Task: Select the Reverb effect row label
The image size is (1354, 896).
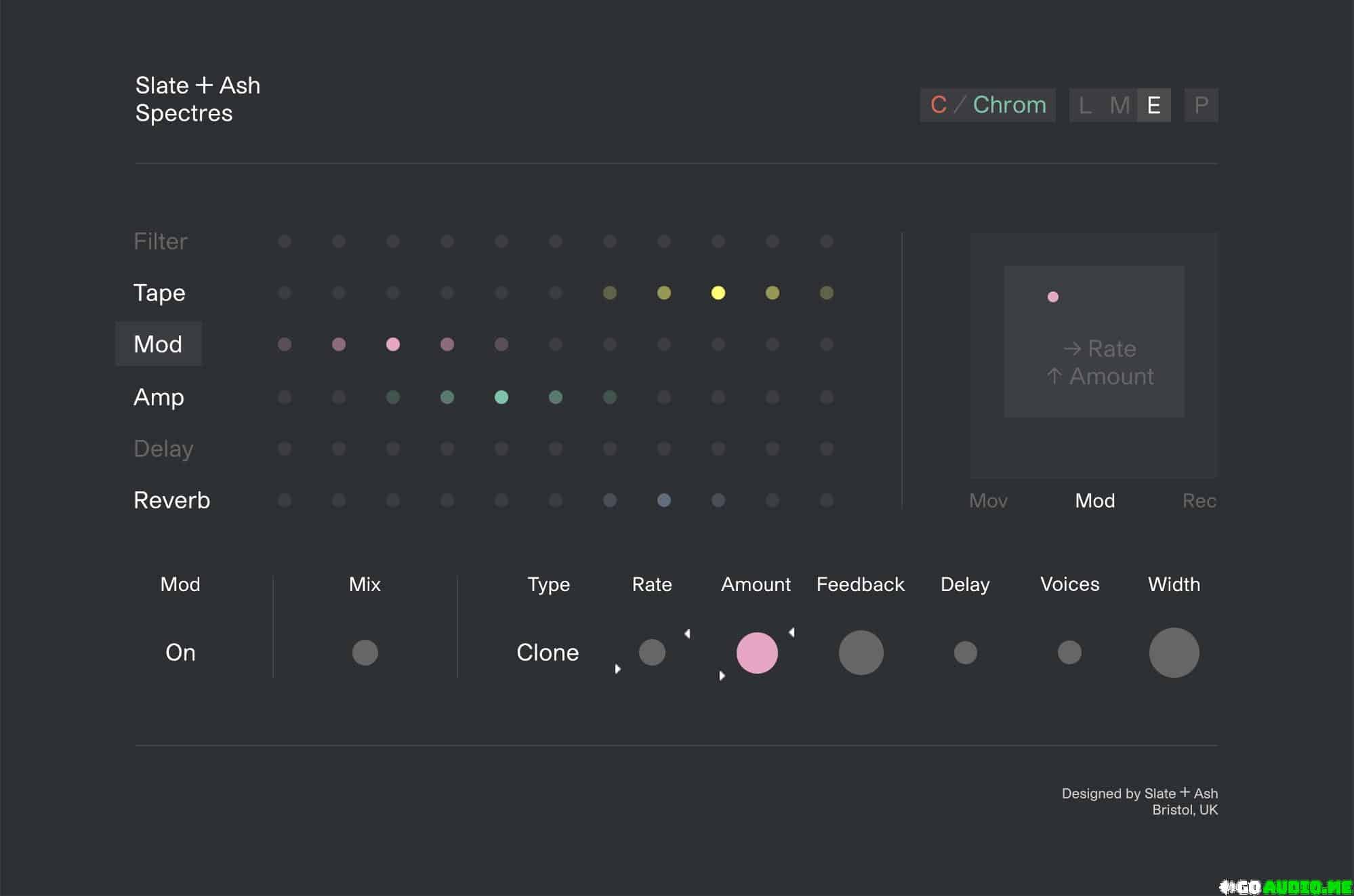Action: [171, 500]
